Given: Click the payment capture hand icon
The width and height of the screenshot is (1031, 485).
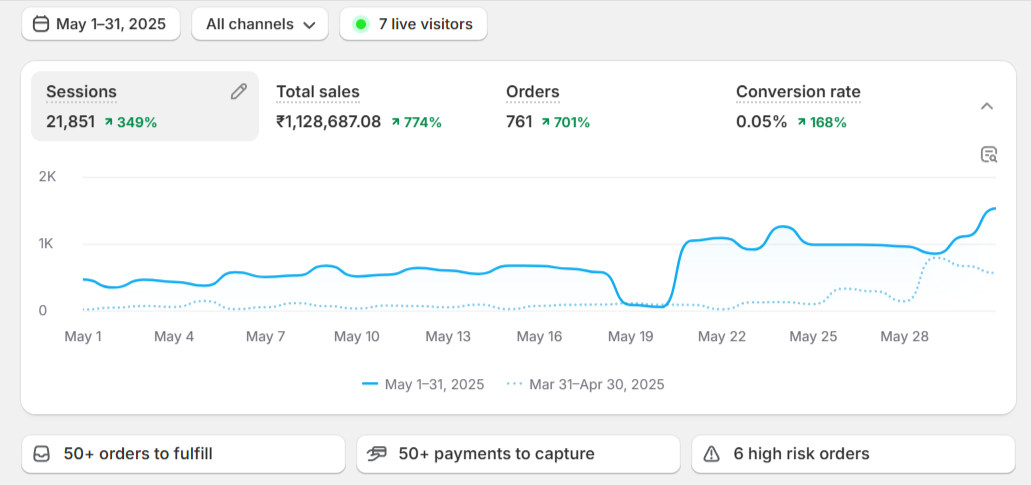Looking at the screenshot, I should click(x=377, y=454).
